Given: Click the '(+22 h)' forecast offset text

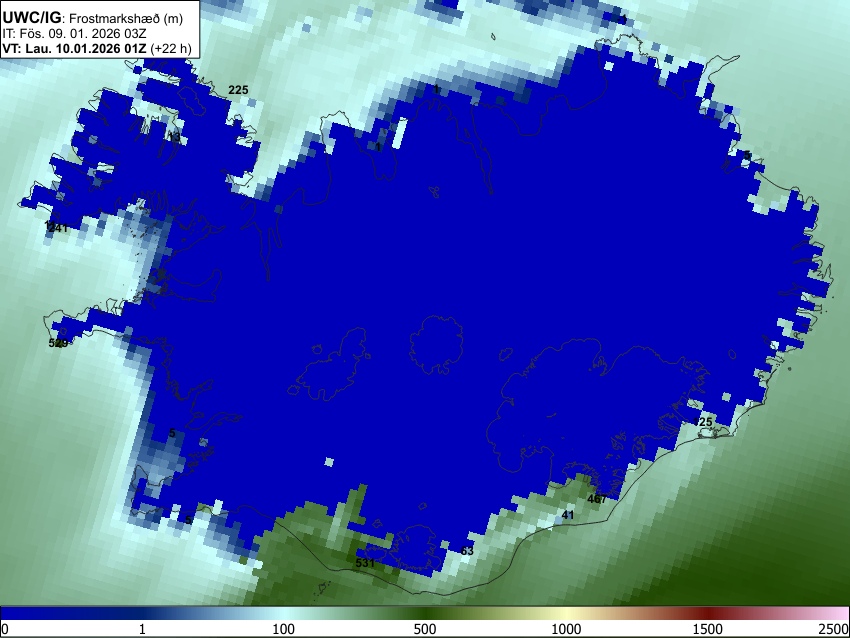Looking at the screenshot, I should 171,48.
